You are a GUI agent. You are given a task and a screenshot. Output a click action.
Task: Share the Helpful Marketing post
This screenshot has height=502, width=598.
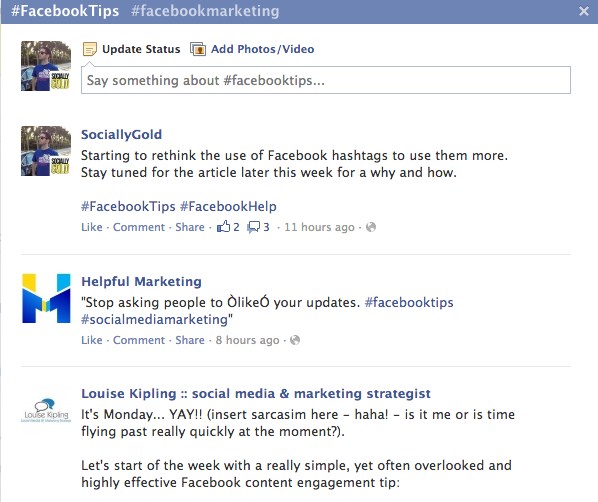pos(190,340)
